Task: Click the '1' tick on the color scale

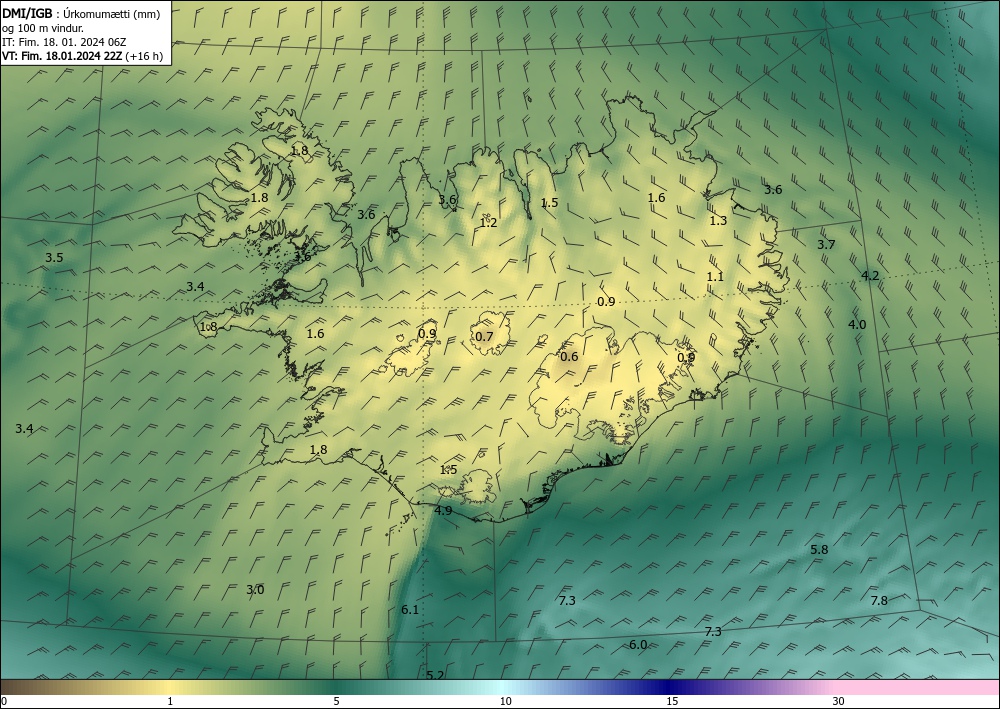Action: point(170,701)
